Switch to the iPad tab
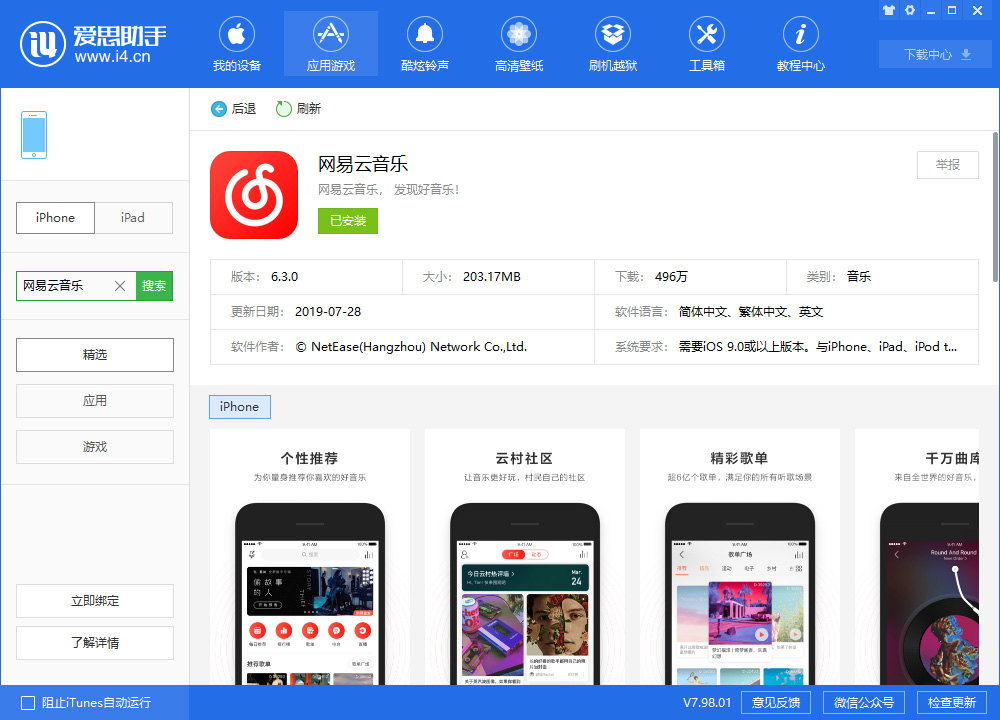1000x720 pixels. tap(133, 217)
